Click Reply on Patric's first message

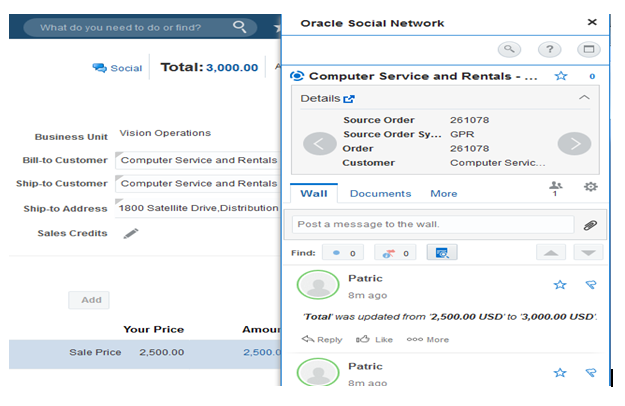pyautogui.click(x=322, y=340)
